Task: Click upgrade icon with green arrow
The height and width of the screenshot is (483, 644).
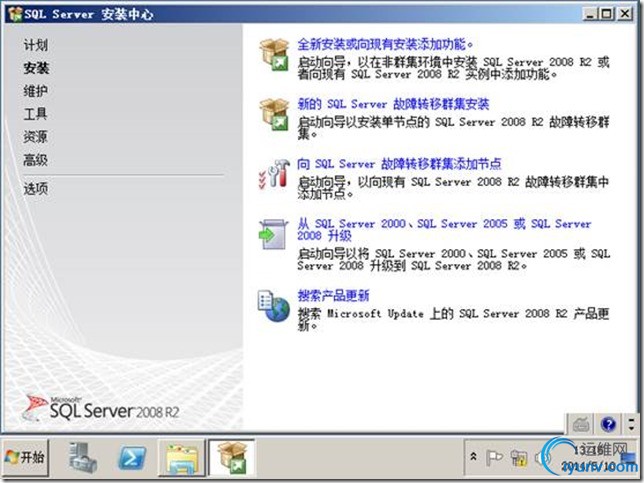Action: point(273,234)
